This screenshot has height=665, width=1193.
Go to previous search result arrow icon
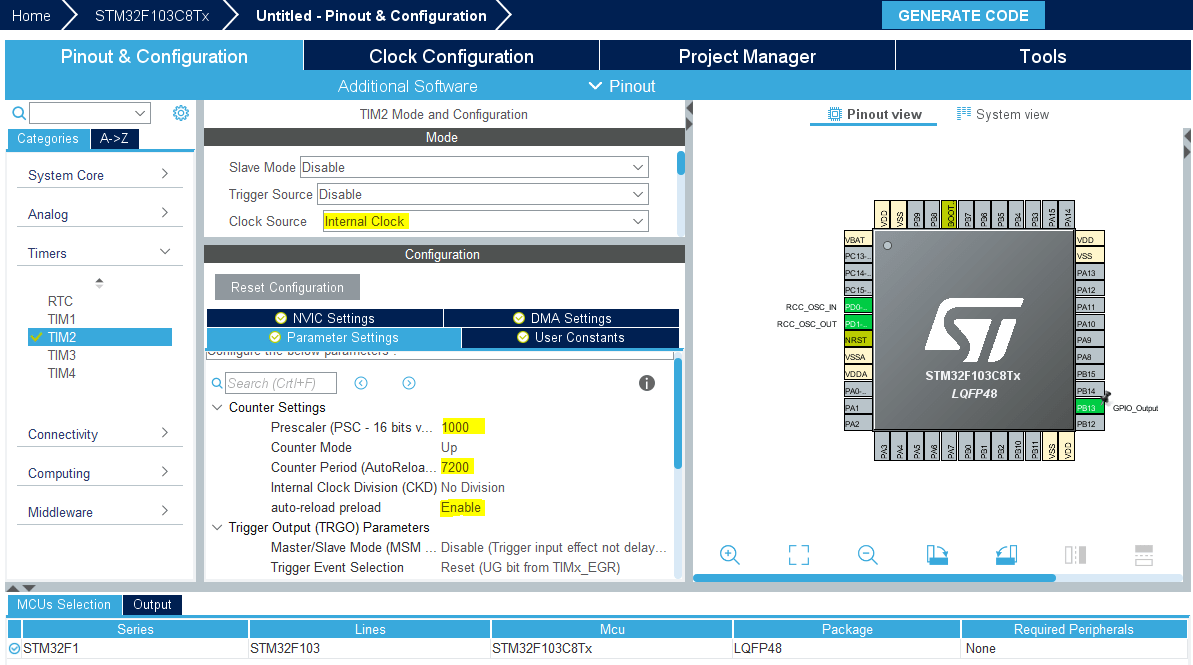pos(361,383)
